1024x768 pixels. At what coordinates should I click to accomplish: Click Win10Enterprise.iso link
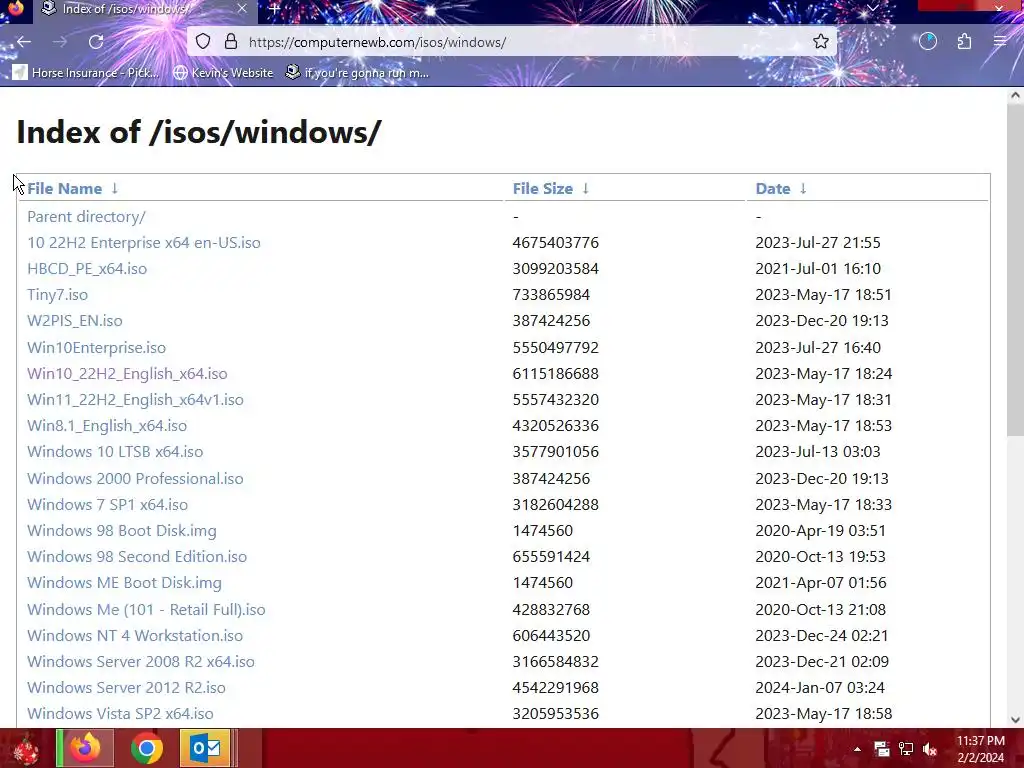coord(97,347)
